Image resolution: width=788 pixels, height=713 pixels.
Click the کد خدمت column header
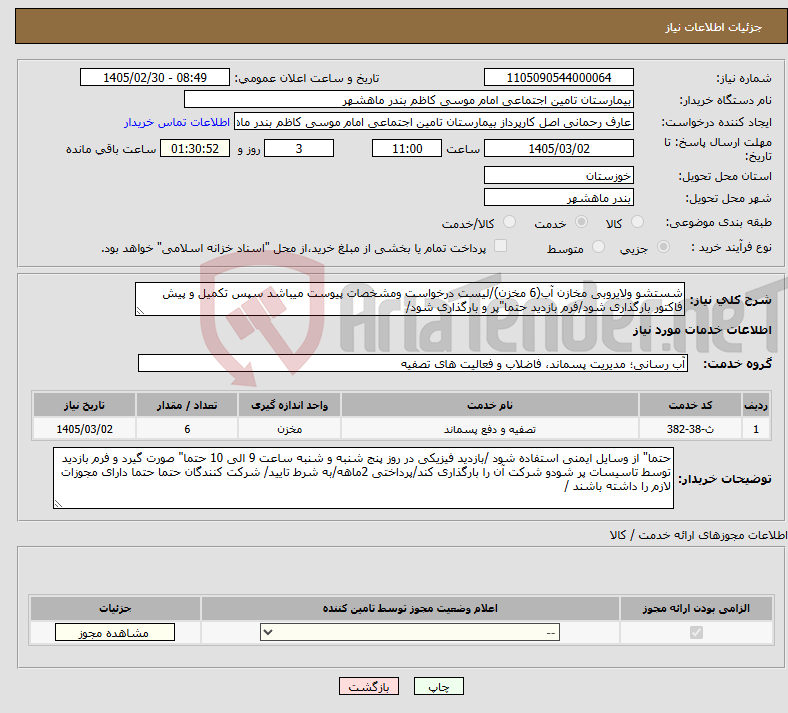691,405
